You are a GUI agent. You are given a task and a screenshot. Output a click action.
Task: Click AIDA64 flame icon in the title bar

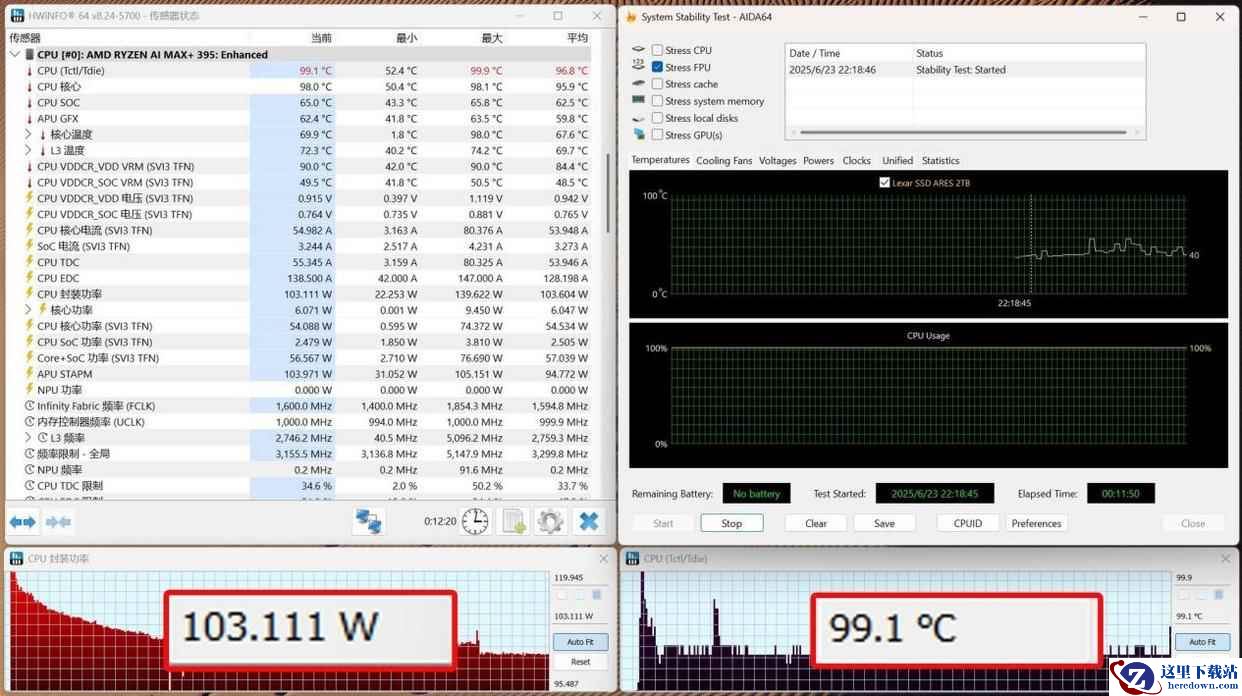click(631, 17)
